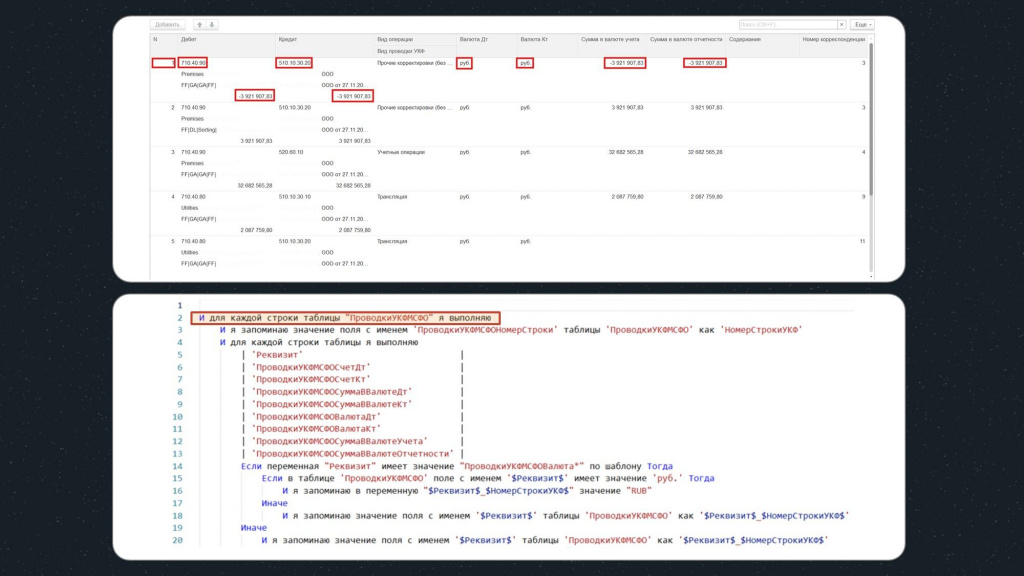Select credit account 510.10.30.10 in row 4
The height and width of the screenshot is (576, 1024).
[295, 197]
